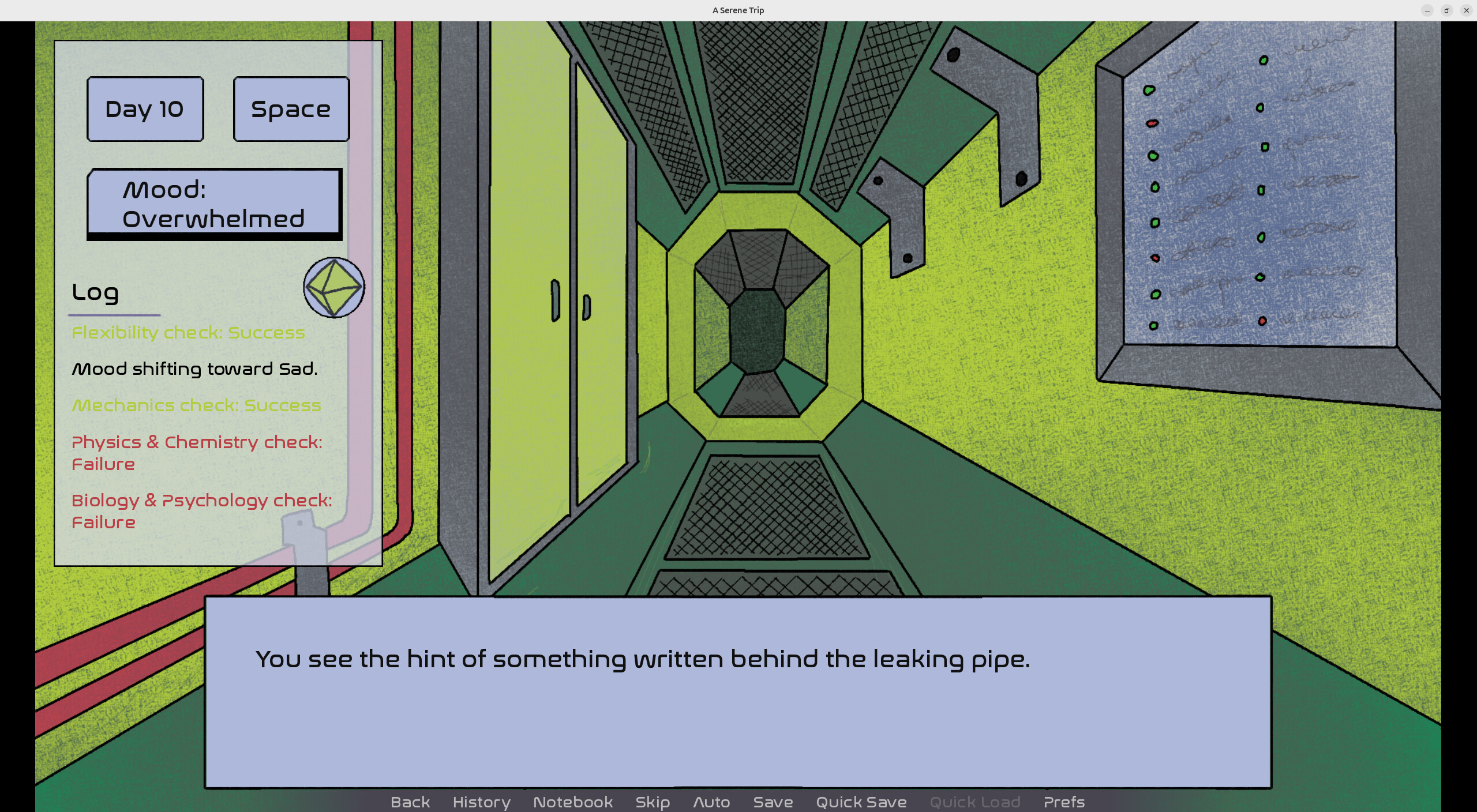Open the Notebook from the quick menu
The width and height of the screenshot is (1477, 812).
[x=572, y=802]
